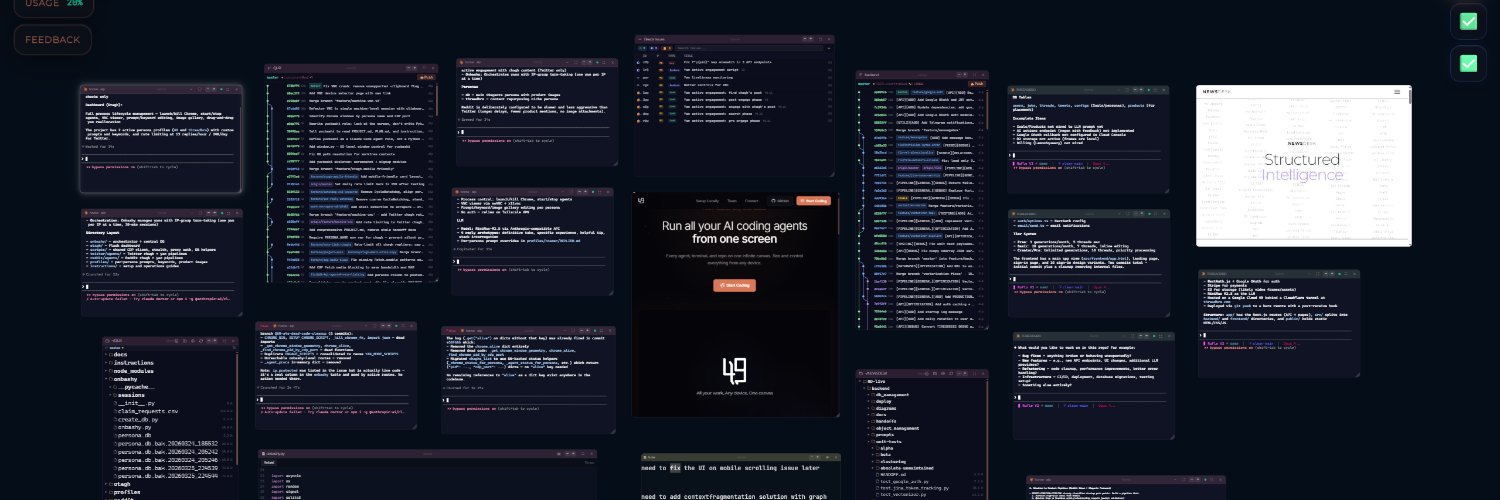Open the Team nav link
This screenshot has width=1500, height=500.
732,201
